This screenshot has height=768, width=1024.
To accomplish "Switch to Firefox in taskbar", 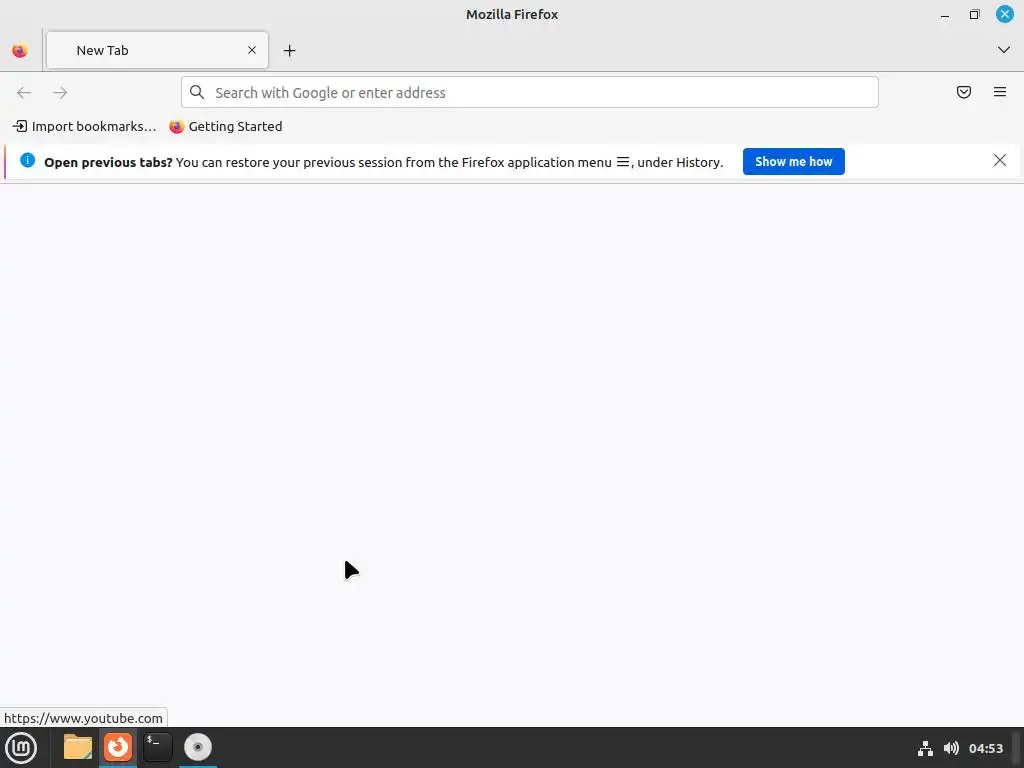I will point(118,747).
